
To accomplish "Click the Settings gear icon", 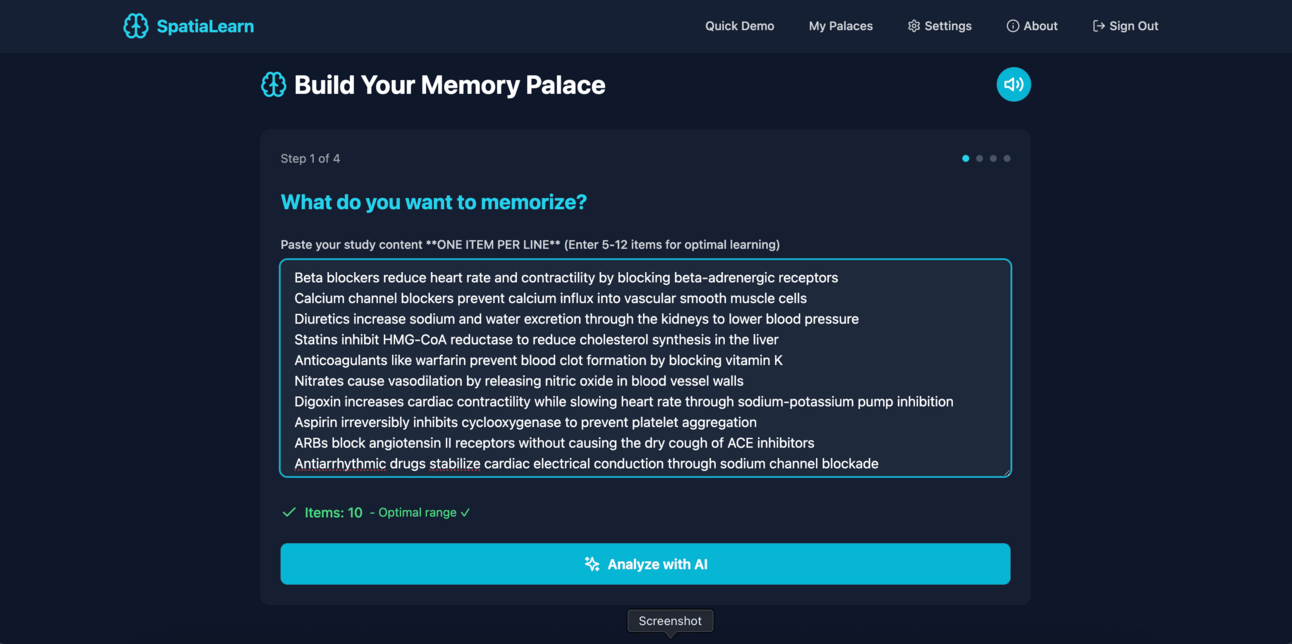I will tap(914, 26).
